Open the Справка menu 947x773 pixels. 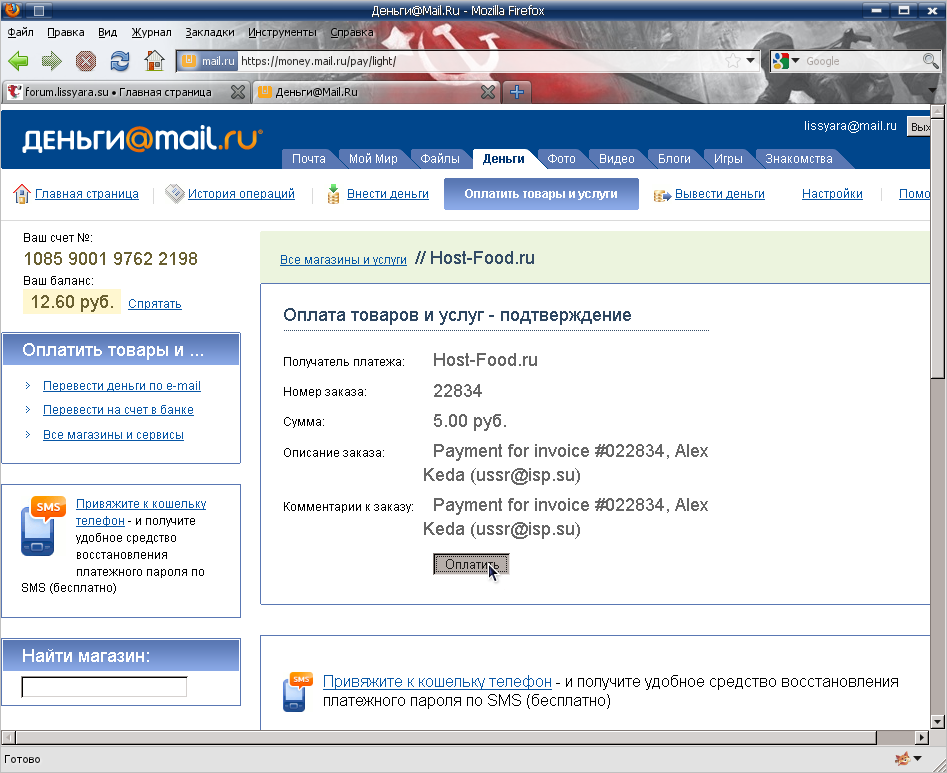352,32
